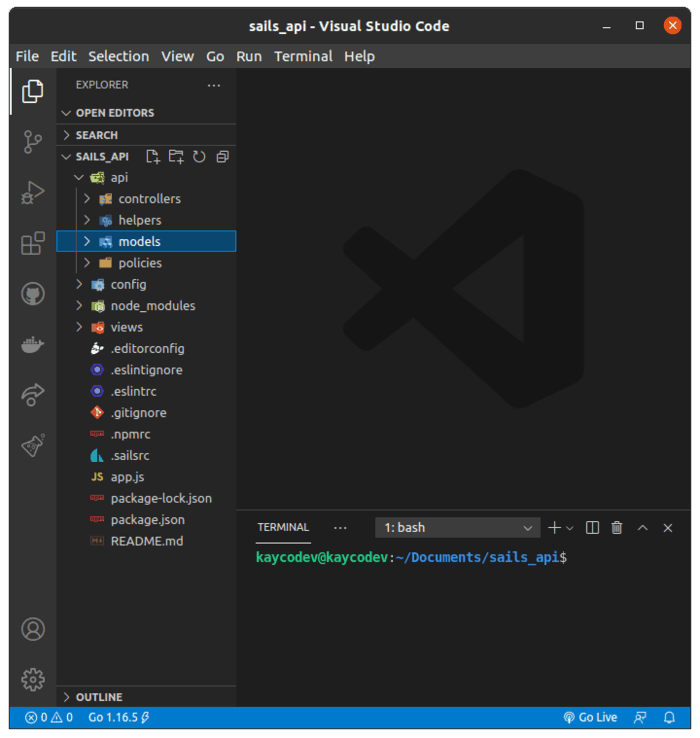This screenshot has height=738, width=700.
Task: Open the .npmrc file
Action: pos(146,434)
